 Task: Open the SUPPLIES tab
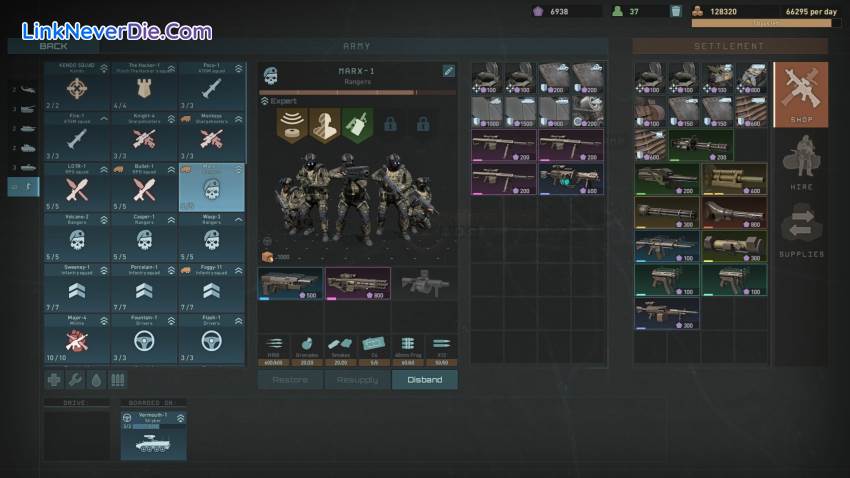801,229
